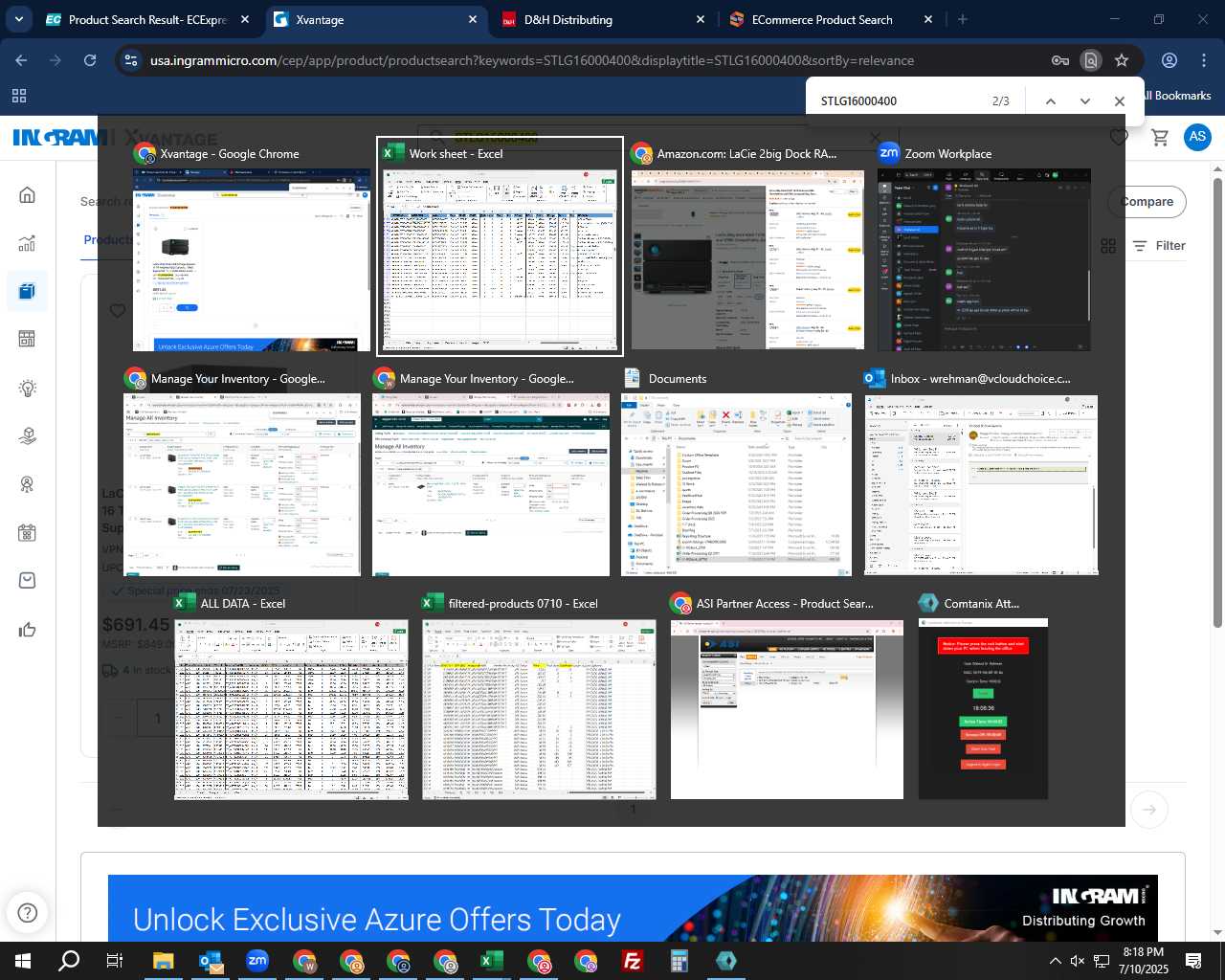Bookmark this page with the star icon
This screenshot has height=980, width=1225.
[x=1122, y=60]
